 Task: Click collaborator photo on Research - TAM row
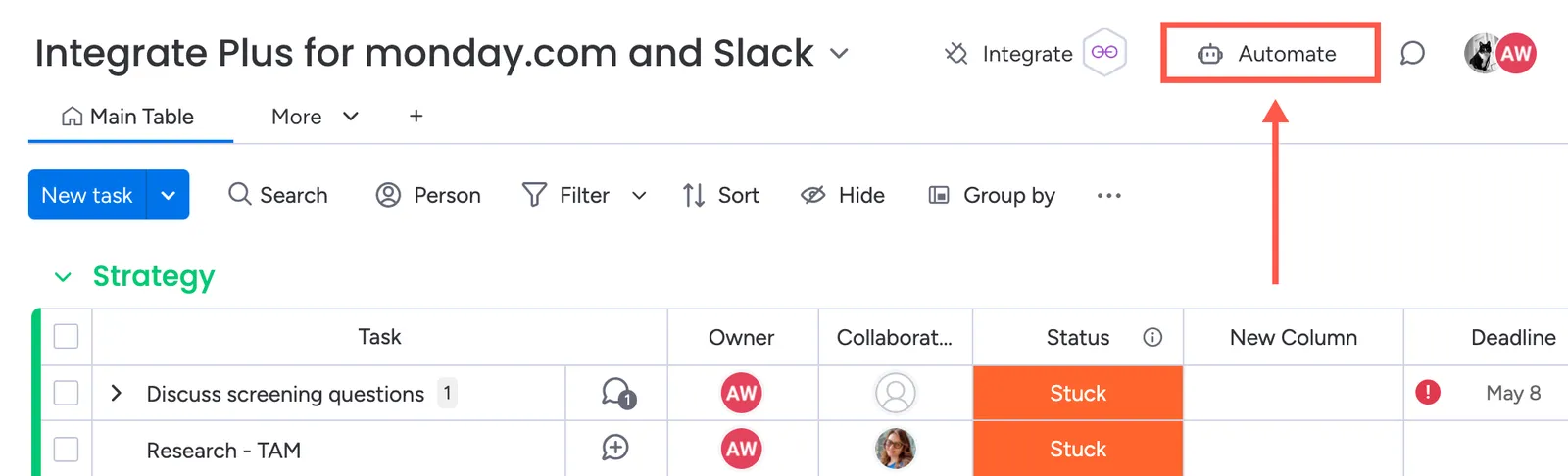coord(895,449)
